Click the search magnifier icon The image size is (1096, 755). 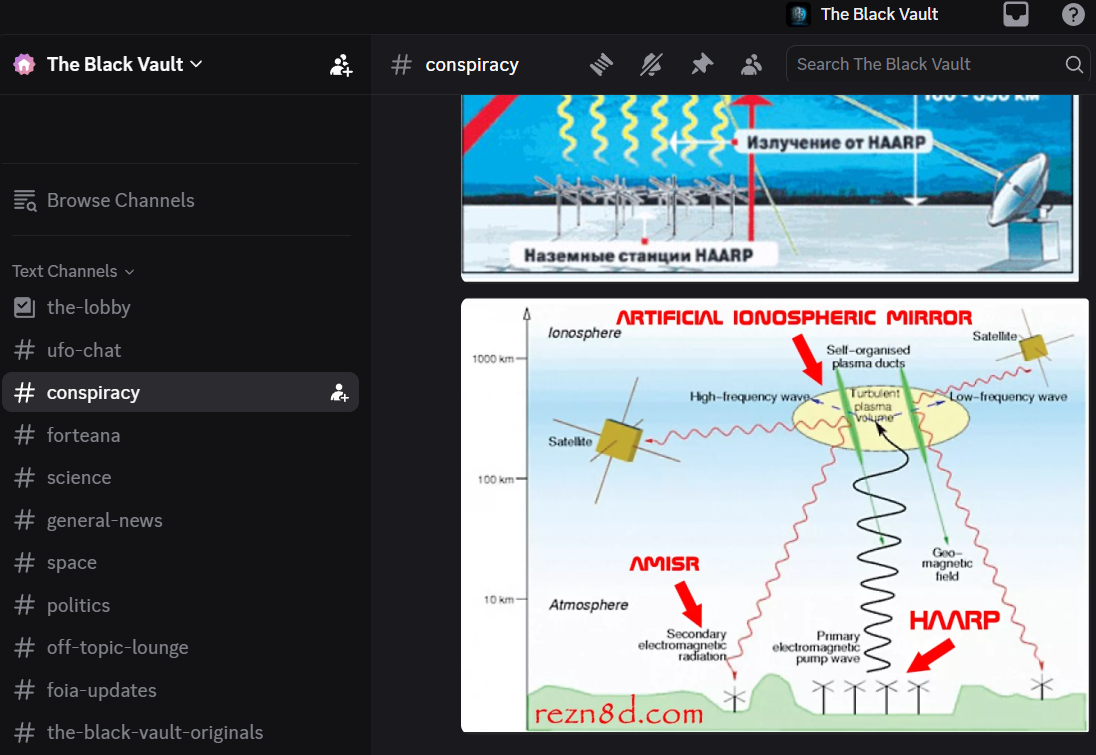[1074, 64]
